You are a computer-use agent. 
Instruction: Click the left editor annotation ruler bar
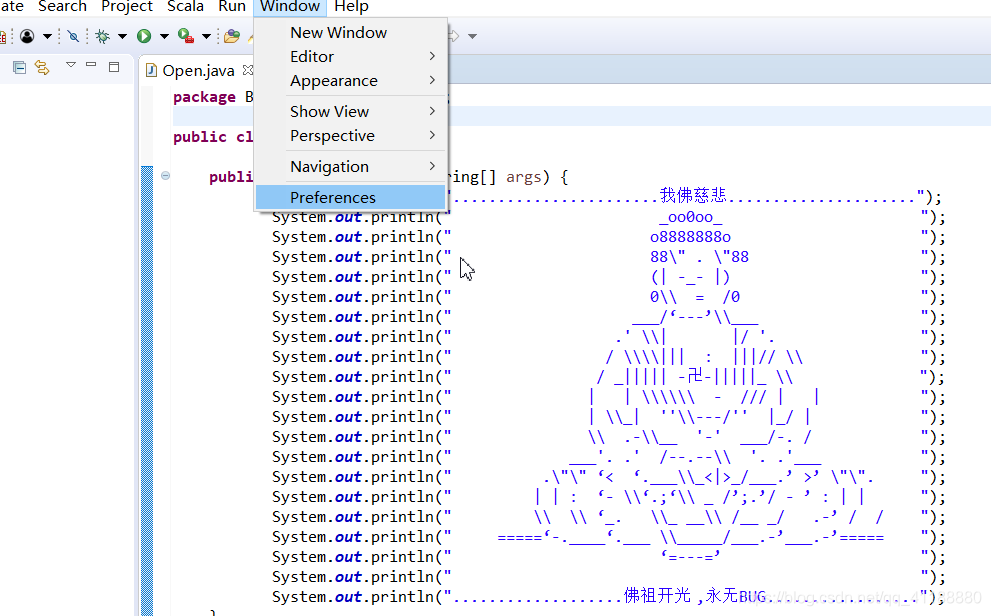click(147, 390)
